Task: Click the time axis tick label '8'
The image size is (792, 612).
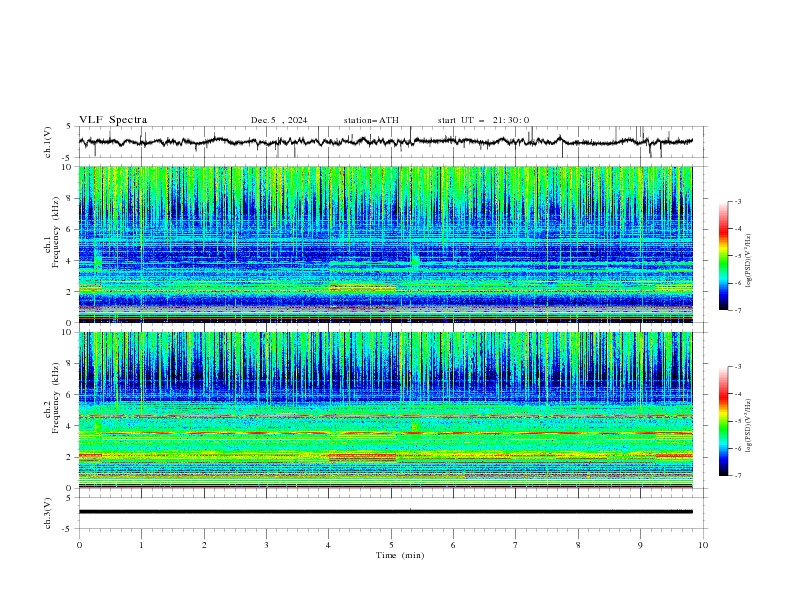Action: pos(578,545)
